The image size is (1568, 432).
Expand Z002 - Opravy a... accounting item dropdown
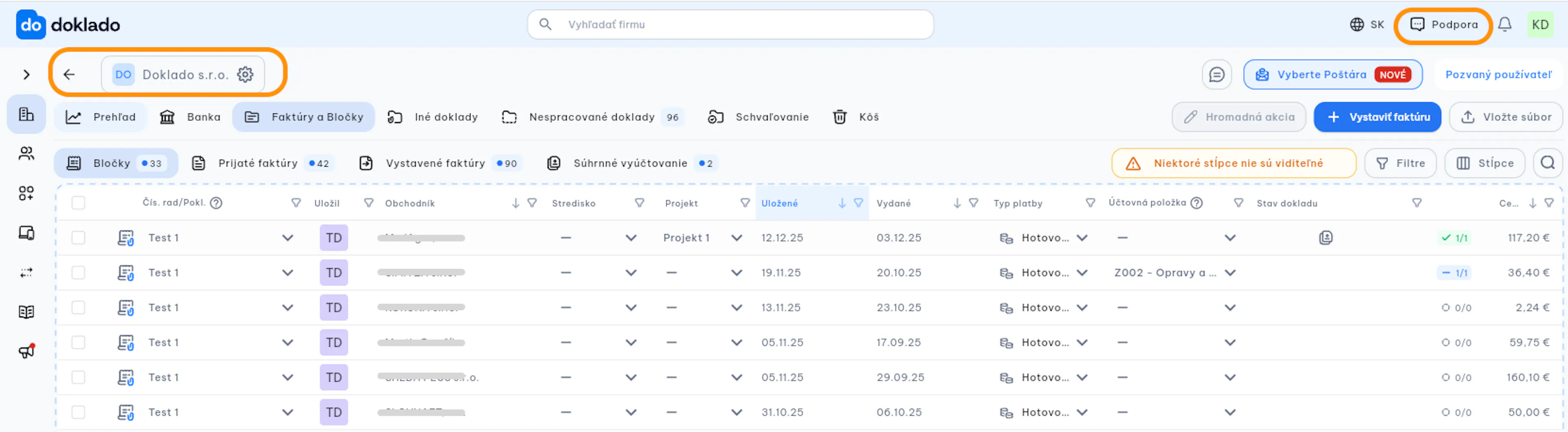click(x=1230, y=273)
